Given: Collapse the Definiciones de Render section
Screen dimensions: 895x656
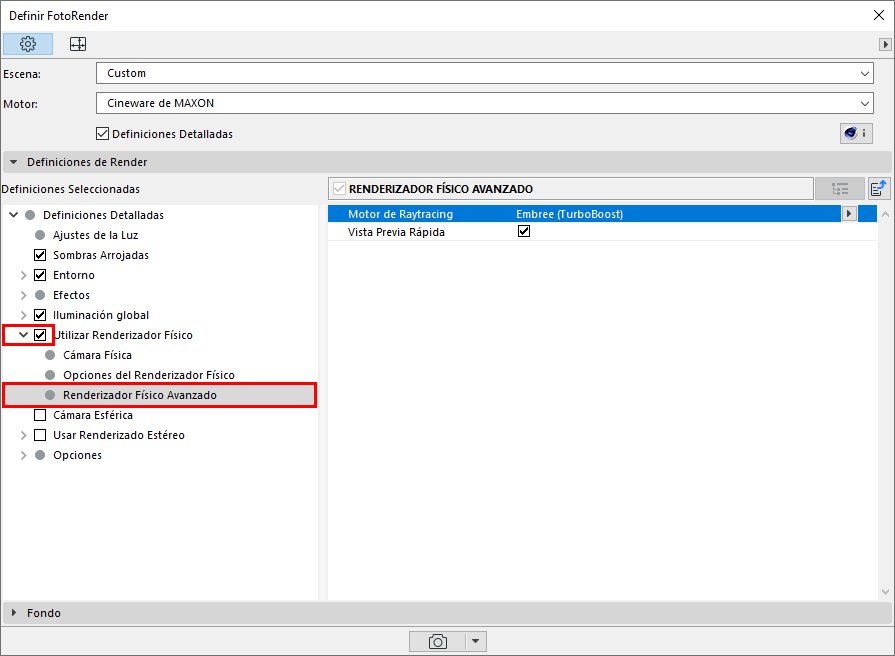Looking at the screenshot, I should pos(14,162).
